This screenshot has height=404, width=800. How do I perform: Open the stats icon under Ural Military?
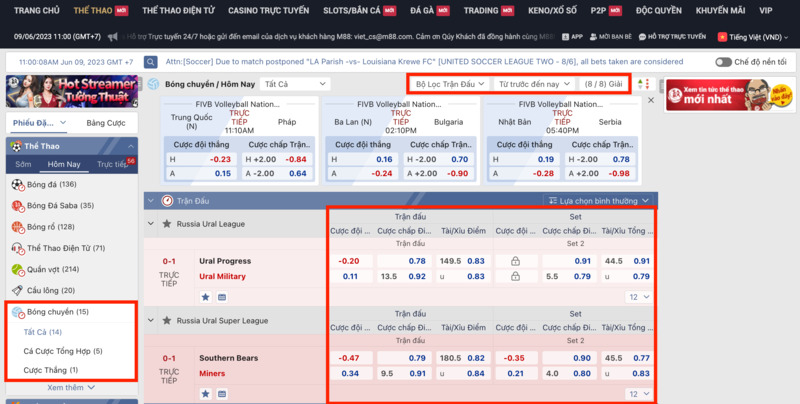pyautogui.click(x=222, y=297)
